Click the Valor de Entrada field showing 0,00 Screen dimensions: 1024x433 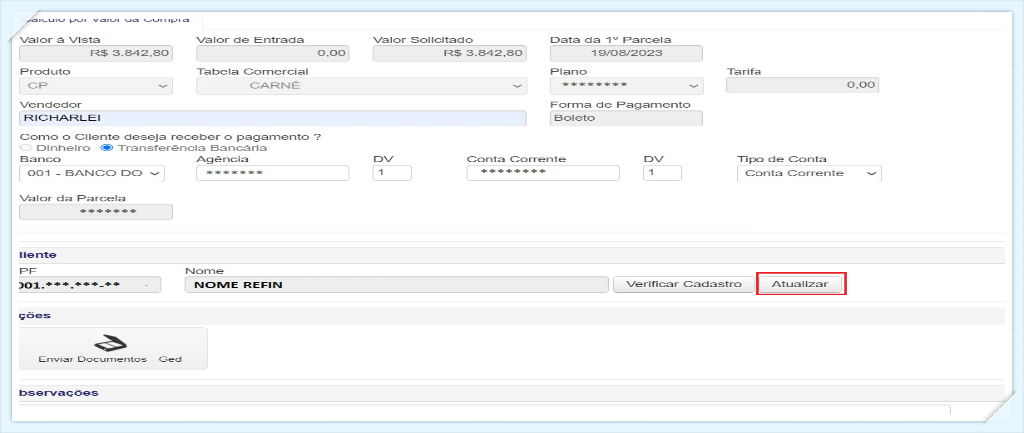coord(272,54)
